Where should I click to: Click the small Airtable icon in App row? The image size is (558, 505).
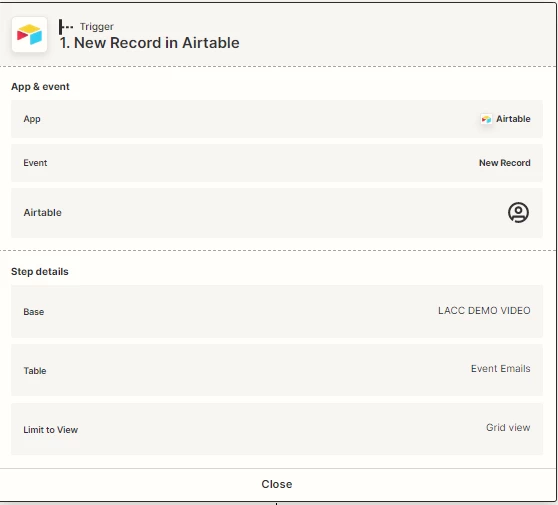tap(486, 119)
